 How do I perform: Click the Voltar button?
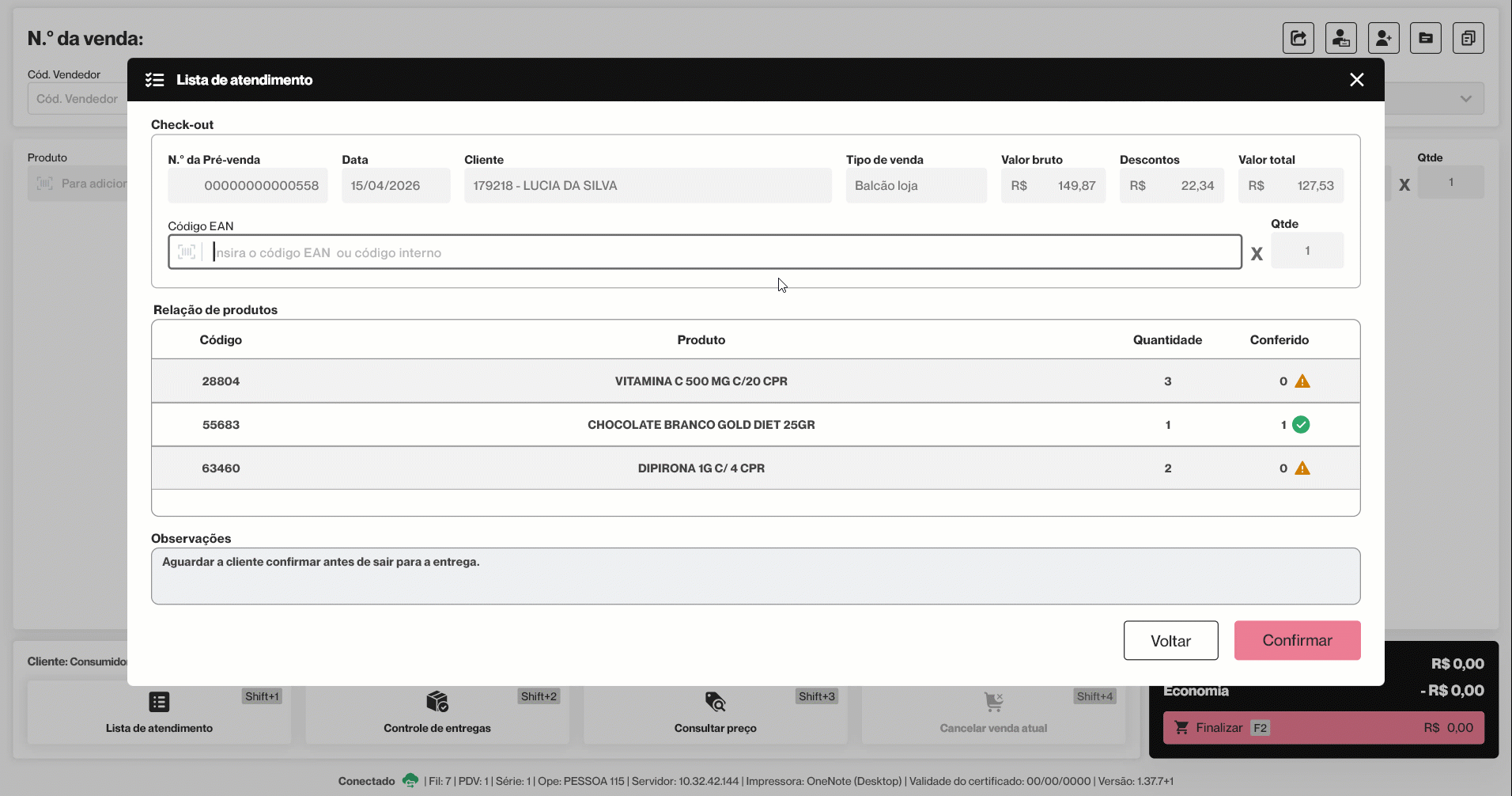pos(1170,641)
